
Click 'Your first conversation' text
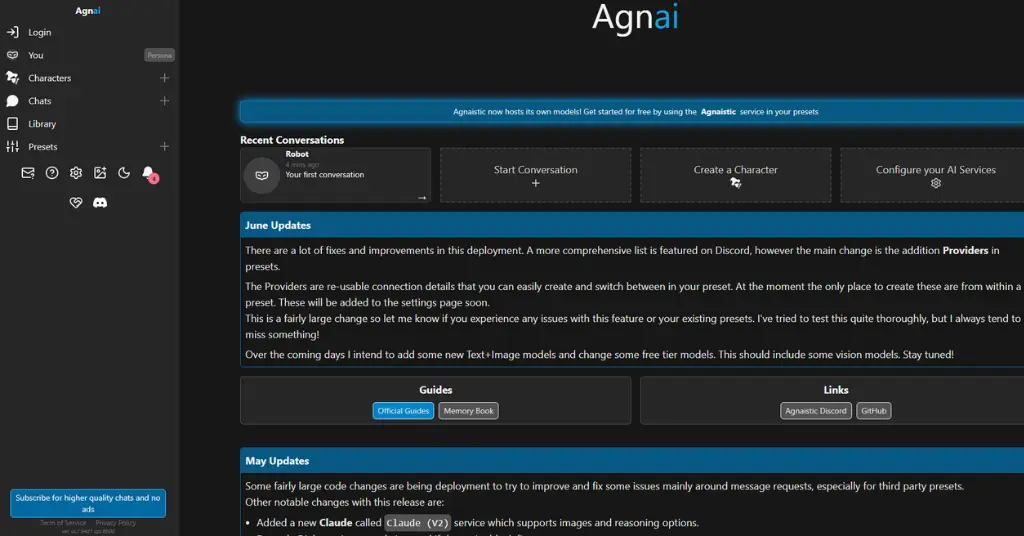[x=325, y=174]
